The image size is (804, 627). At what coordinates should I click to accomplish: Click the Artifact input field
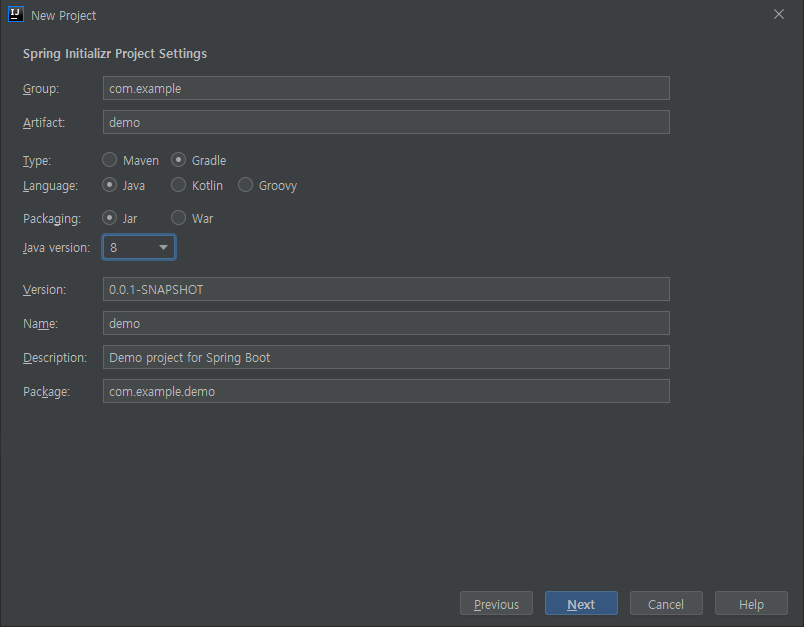pos(386,122)
